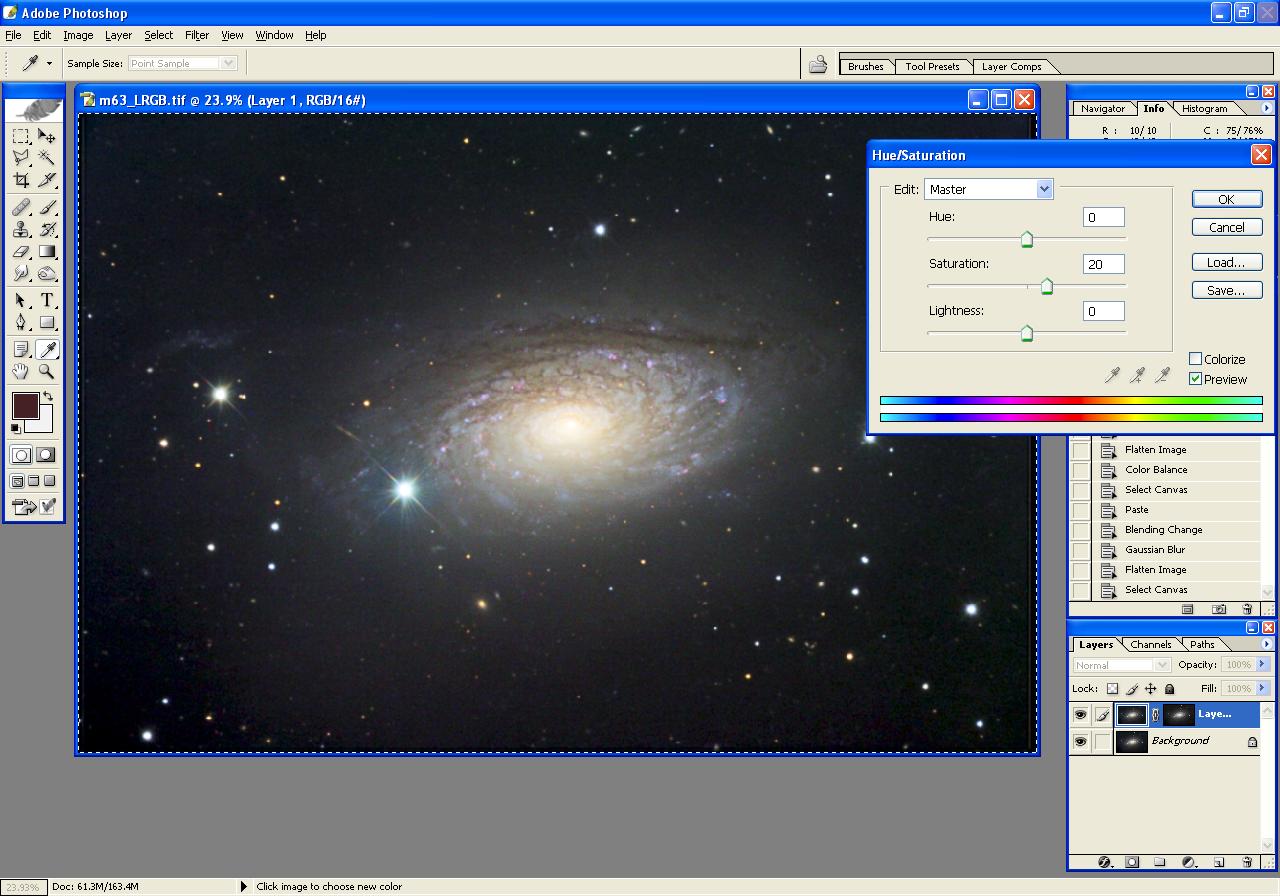Uncheck the Preview checkbox

(1195, 379)
